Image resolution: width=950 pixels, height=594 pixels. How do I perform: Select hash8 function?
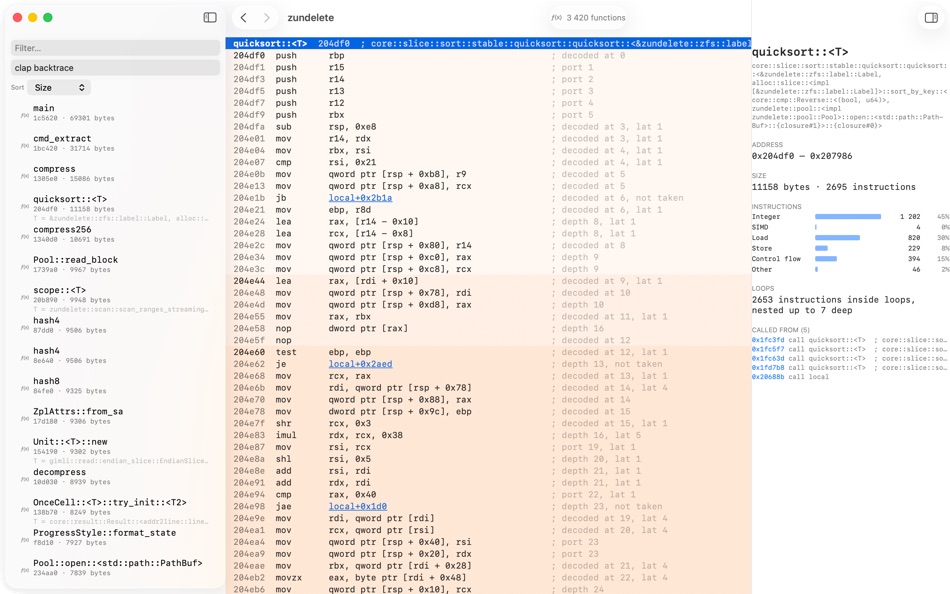coord(115,385)
